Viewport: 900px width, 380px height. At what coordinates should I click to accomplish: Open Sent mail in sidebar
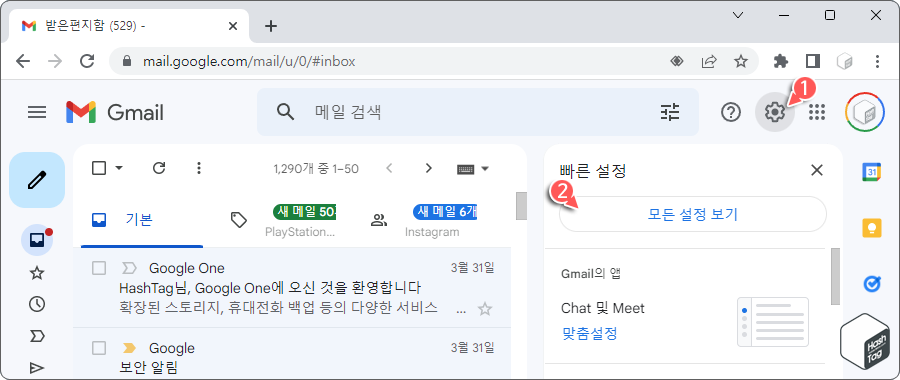click(37, 368)
